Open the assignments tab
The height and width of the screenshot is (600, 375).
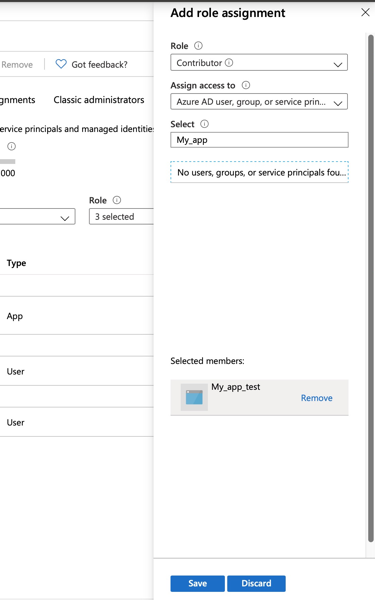(x=18, y=100)
